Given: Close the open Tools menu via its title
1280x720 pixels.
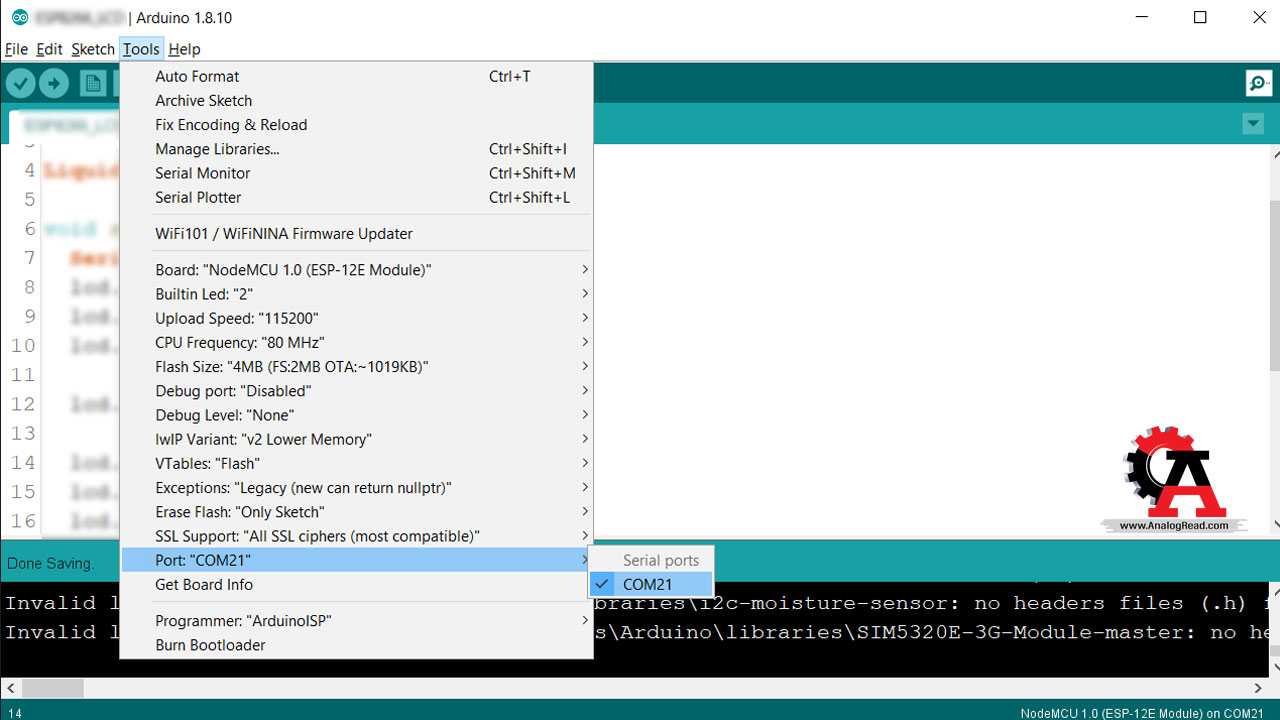Looking at the screenshot, I should click(141, 49).
